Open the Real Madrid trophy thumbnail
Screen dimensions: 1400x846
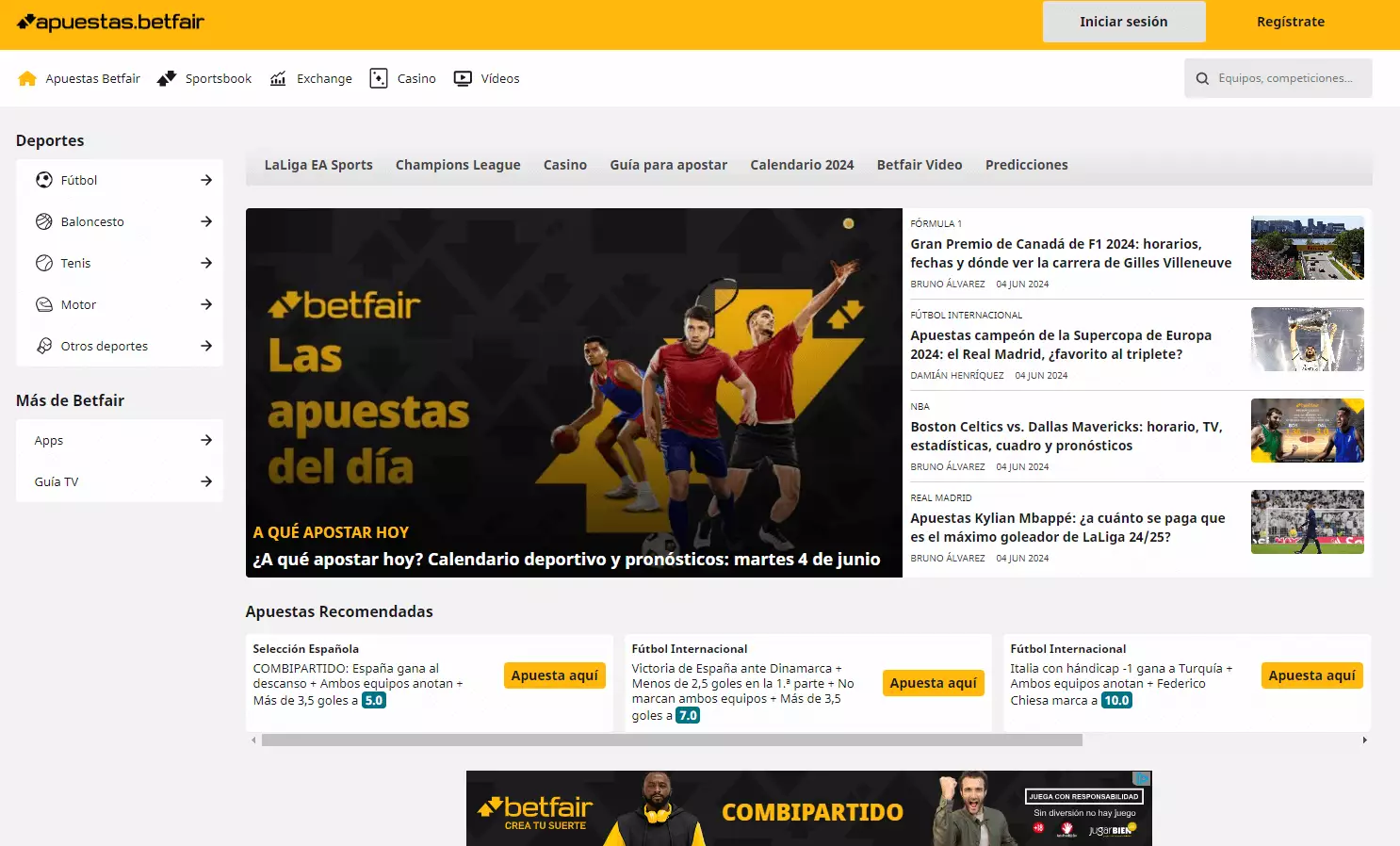(1308, 339)
